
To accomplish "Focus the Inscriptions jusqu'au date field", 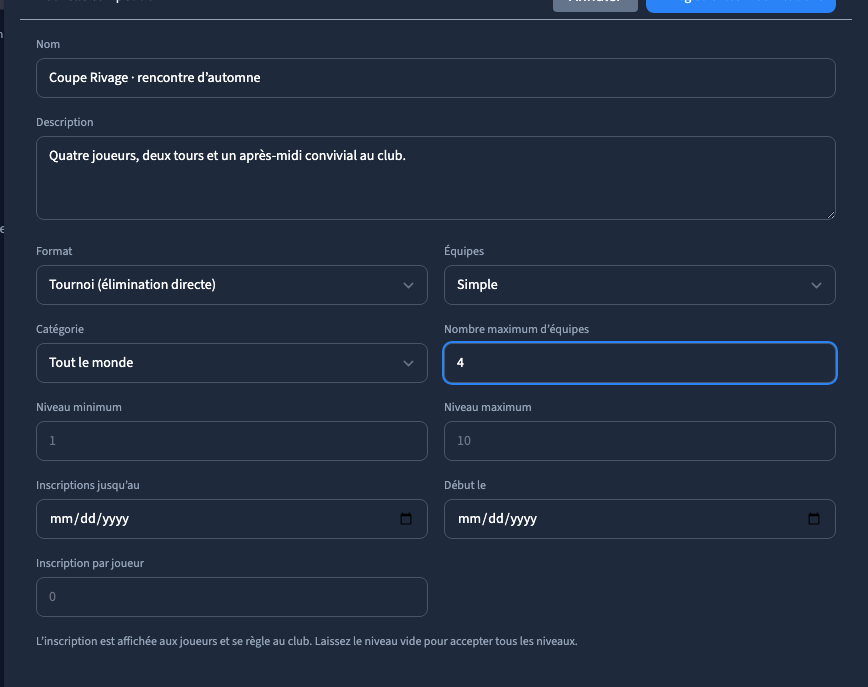I will point(232,519).
